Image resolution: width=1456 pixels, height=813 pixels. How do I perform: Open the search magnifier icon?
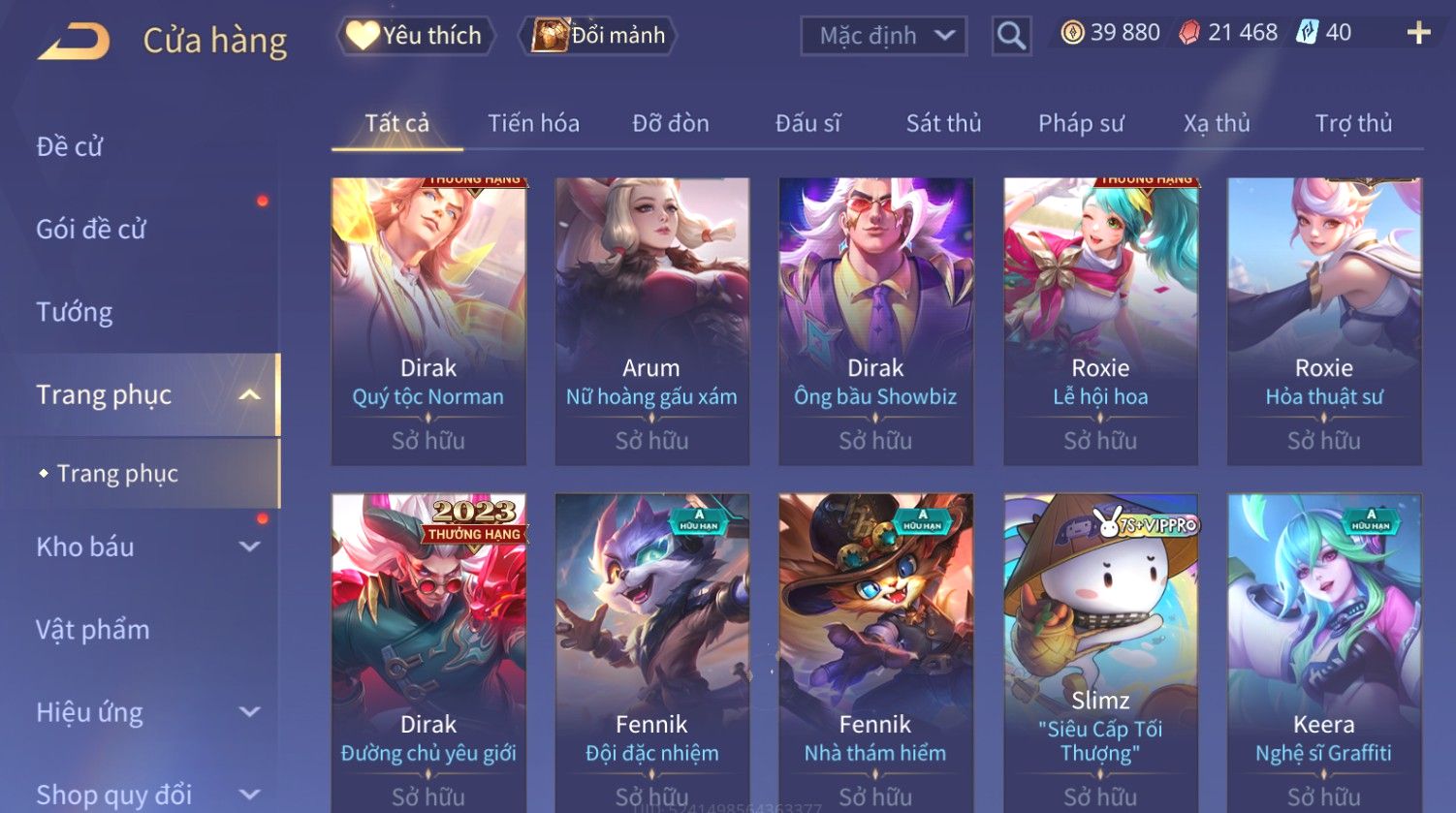(x=1011, y=36)
